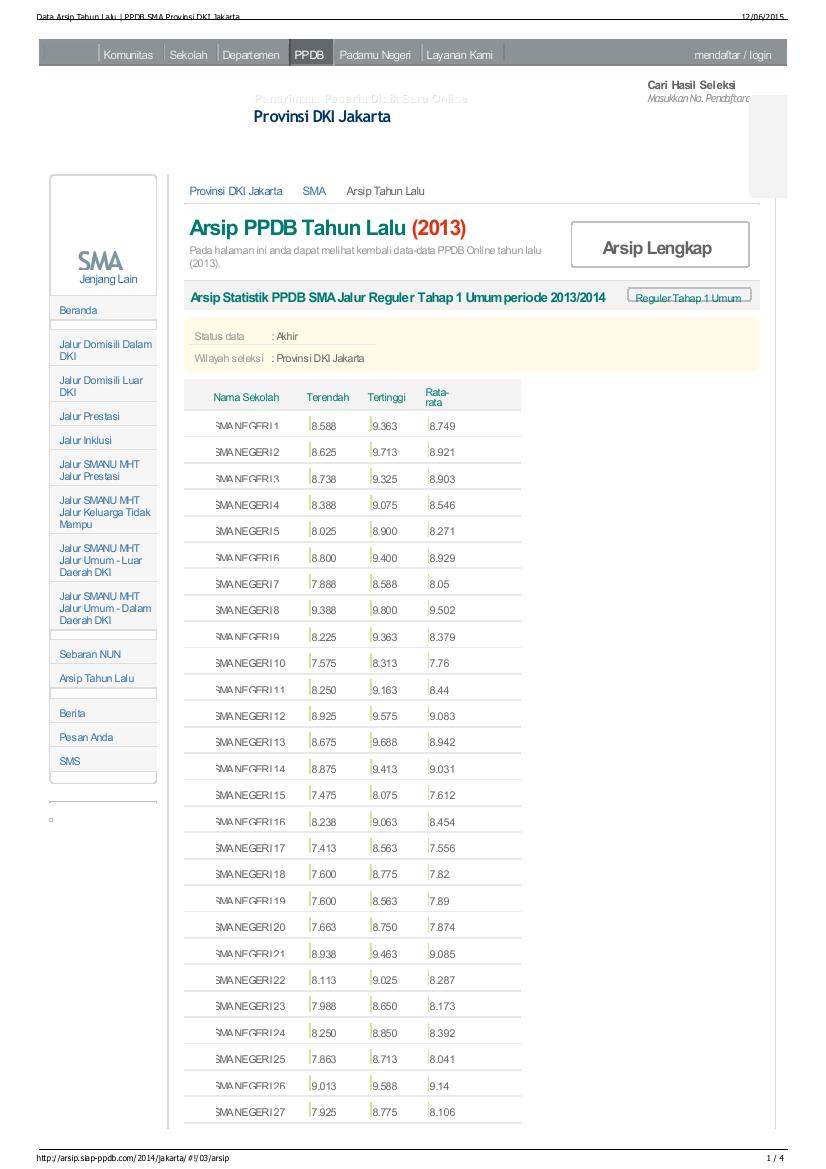Click the Arsip Lengkap button
The width and height of the screenshot is (826, 1169).
pyautogui.click(x=660, y=245)
